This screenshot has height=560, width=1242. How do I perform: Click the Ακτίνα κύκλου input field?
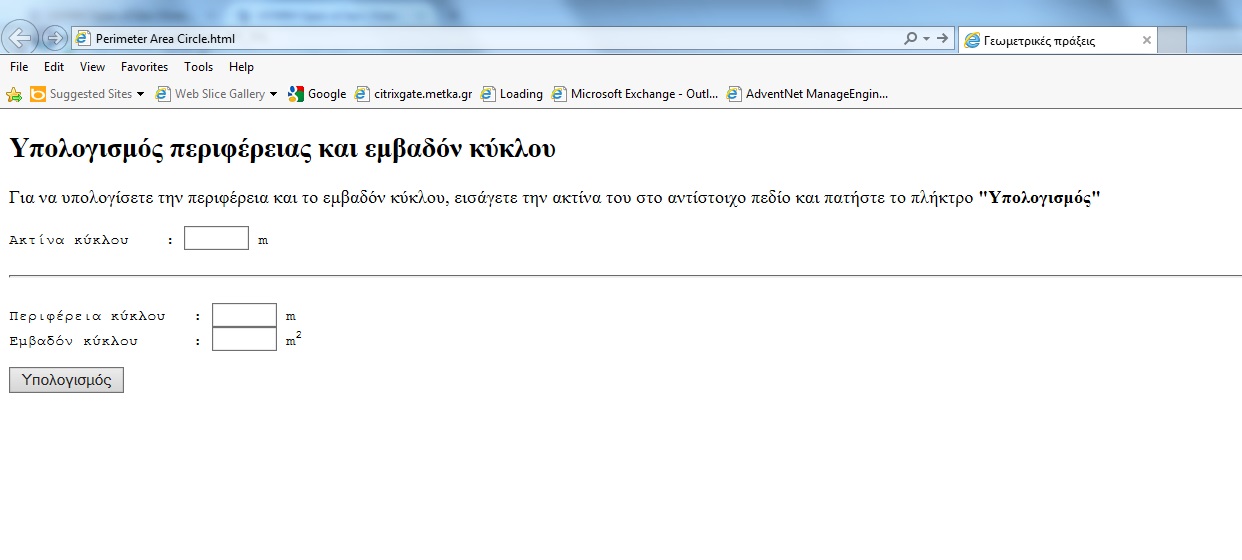click(x=216, y=238)
